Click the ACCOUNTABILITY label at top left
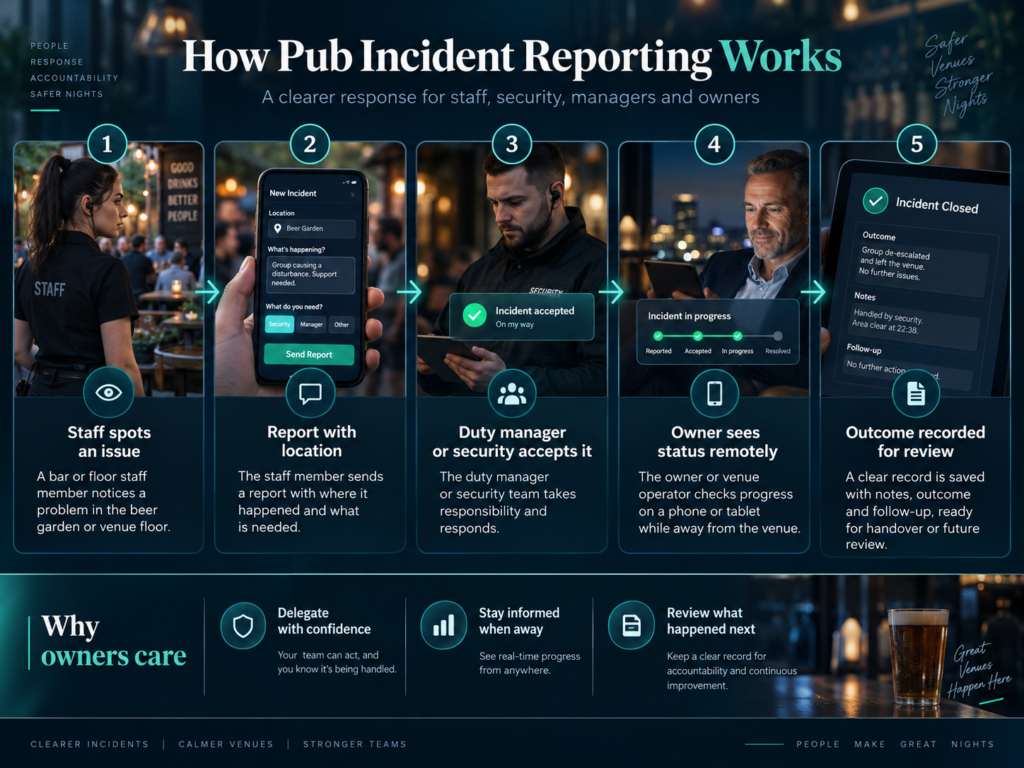 point(74,78)
